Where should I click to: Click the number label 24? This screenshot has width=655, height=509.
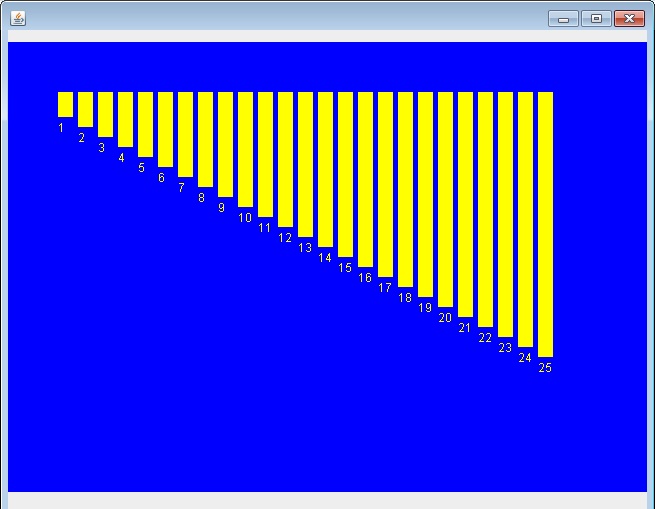click(525, 358)
